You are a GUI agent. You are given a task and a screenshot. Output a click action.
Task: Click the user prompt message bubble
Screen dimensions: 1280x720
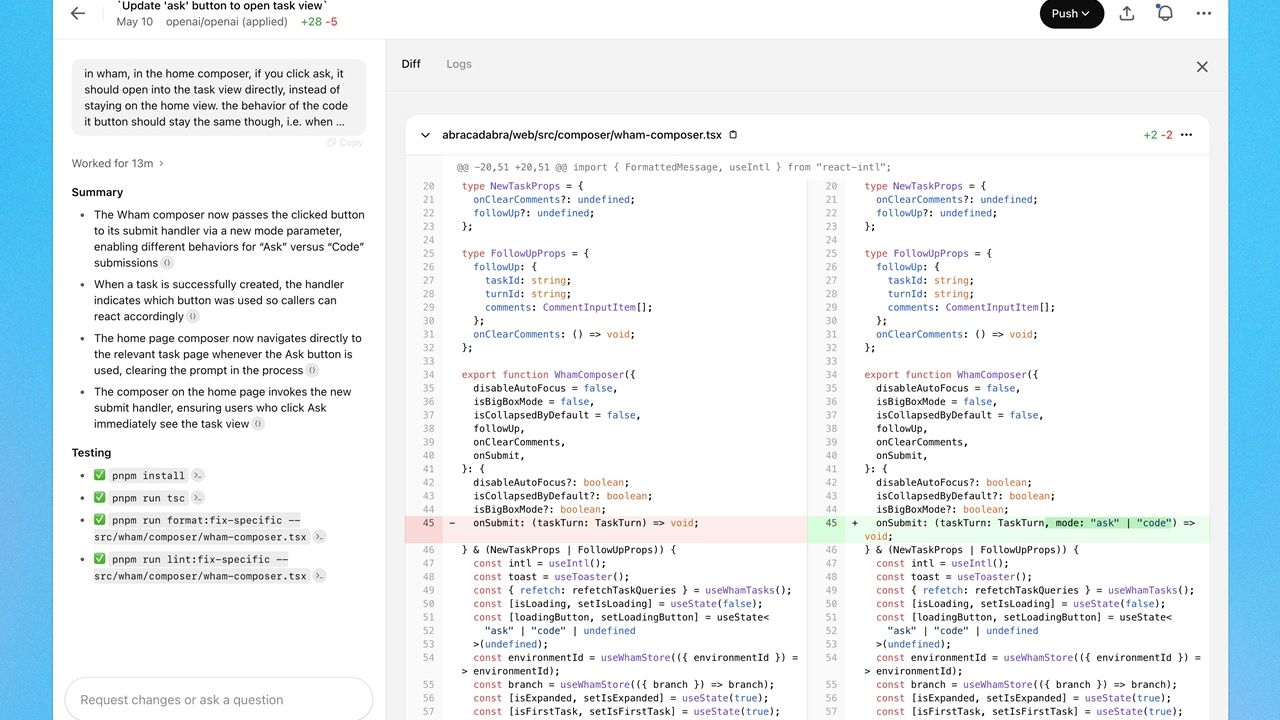click(x=218, y=97)
